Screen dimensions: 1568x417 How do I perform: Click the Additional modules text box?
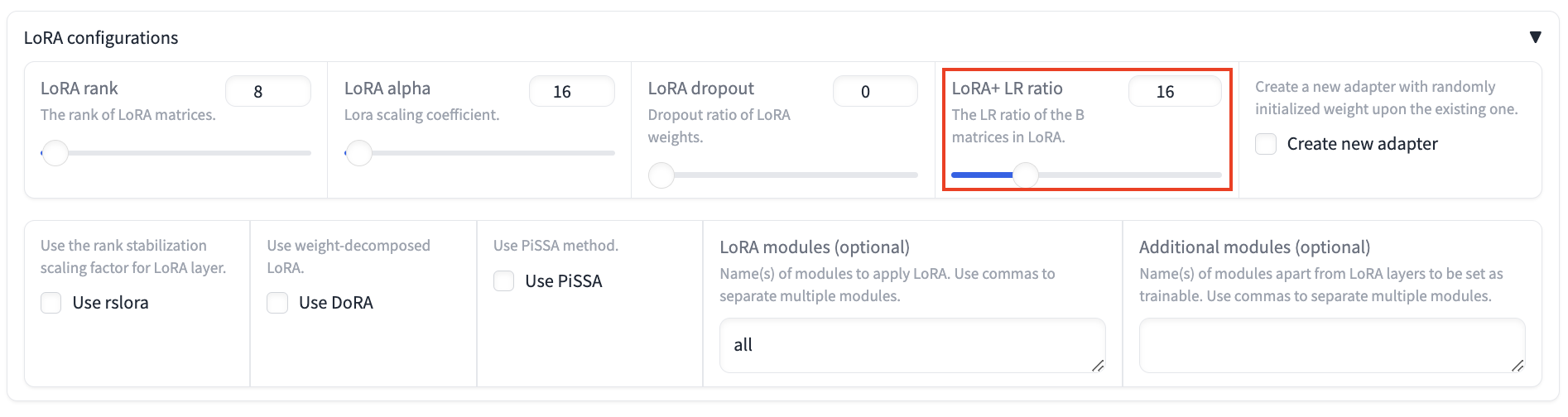click(x=1330, y=345)
